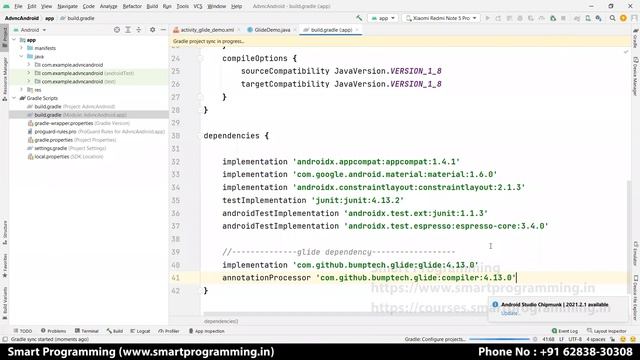This screenshot has height=360, width=640.
Task: Collapse the Gradle Scripts node
Action: point(14,98)
